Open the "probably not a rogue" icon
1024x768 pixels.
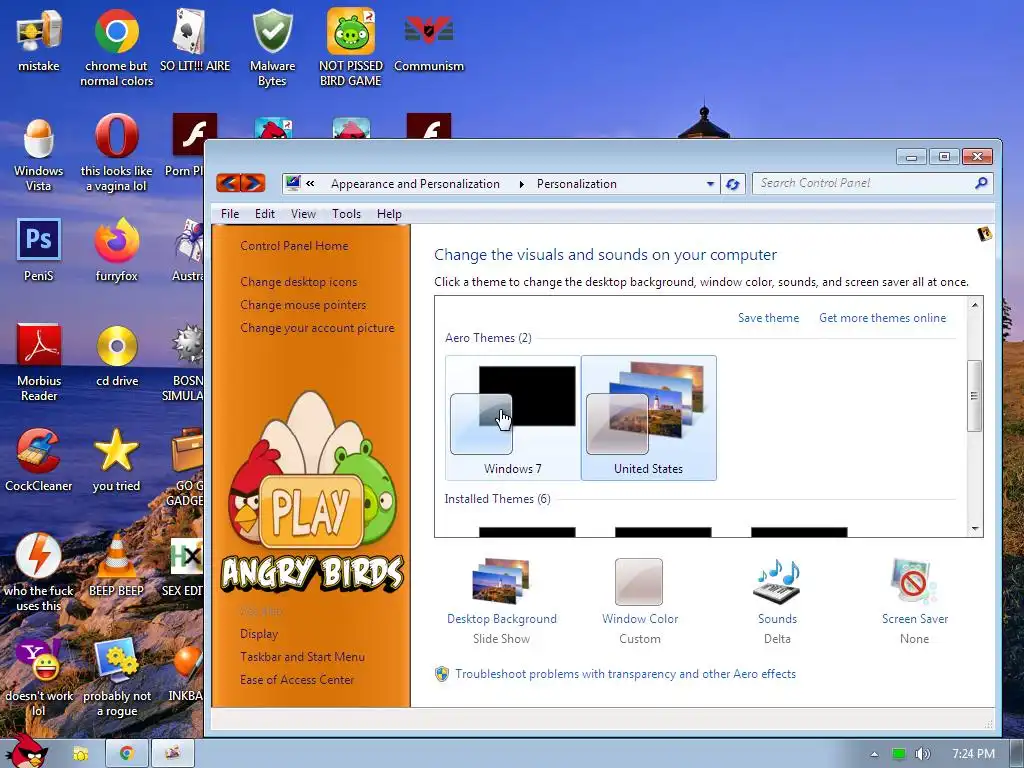[116, 678]
